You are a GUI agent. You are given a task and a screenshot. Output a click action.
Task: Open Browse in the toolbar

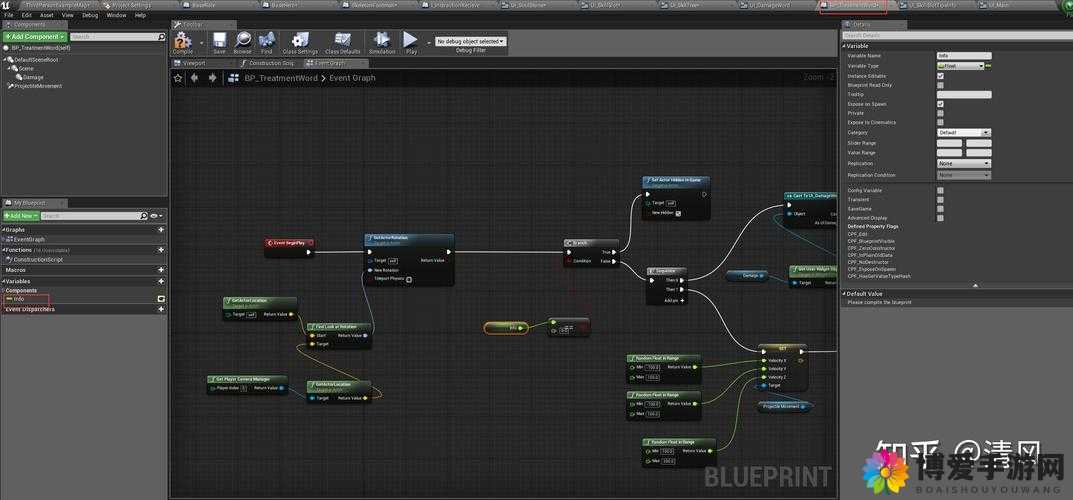tap(243, 40)
